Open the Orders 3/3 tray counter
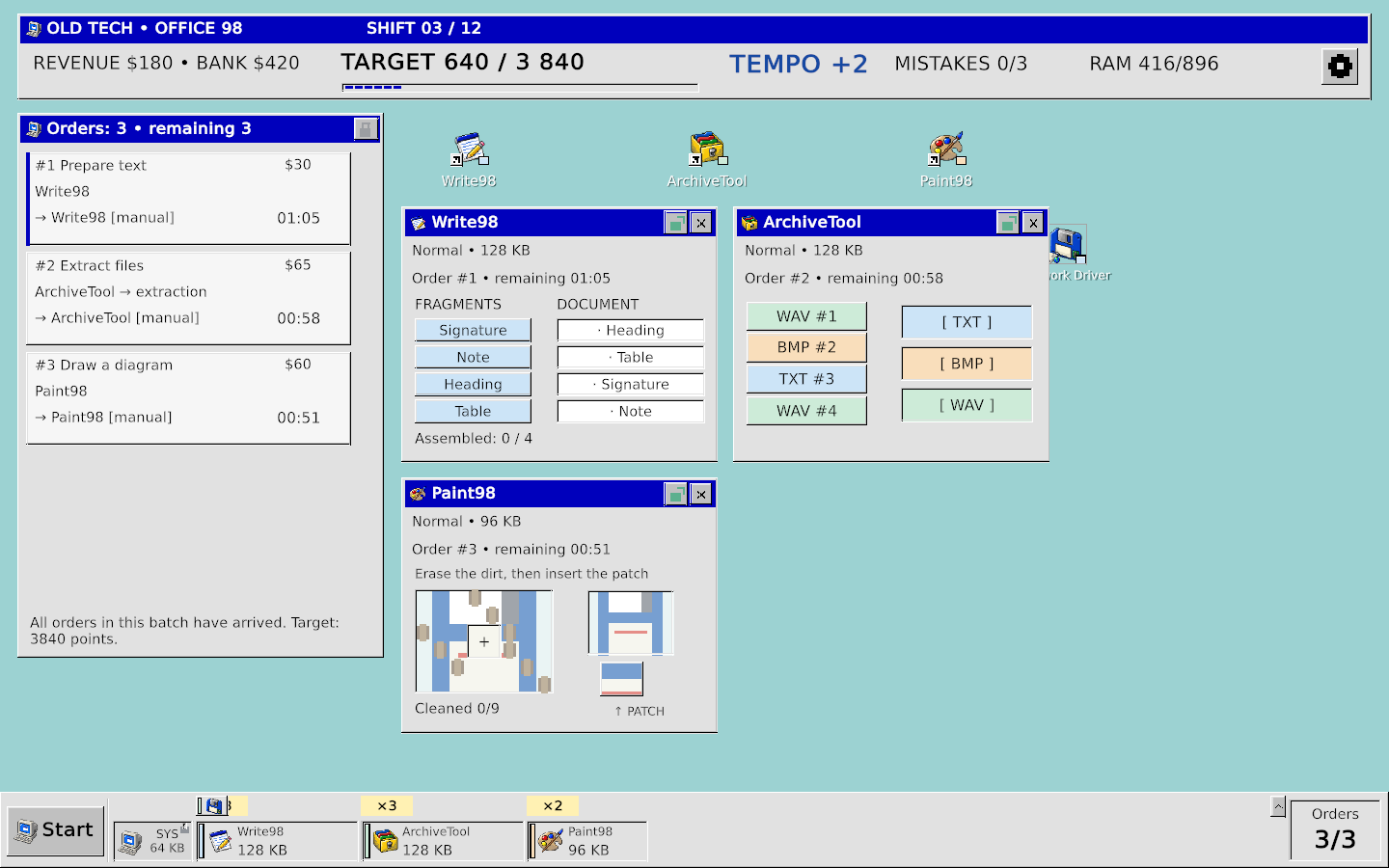The image size is (1389, 868). coord(1335,829)
